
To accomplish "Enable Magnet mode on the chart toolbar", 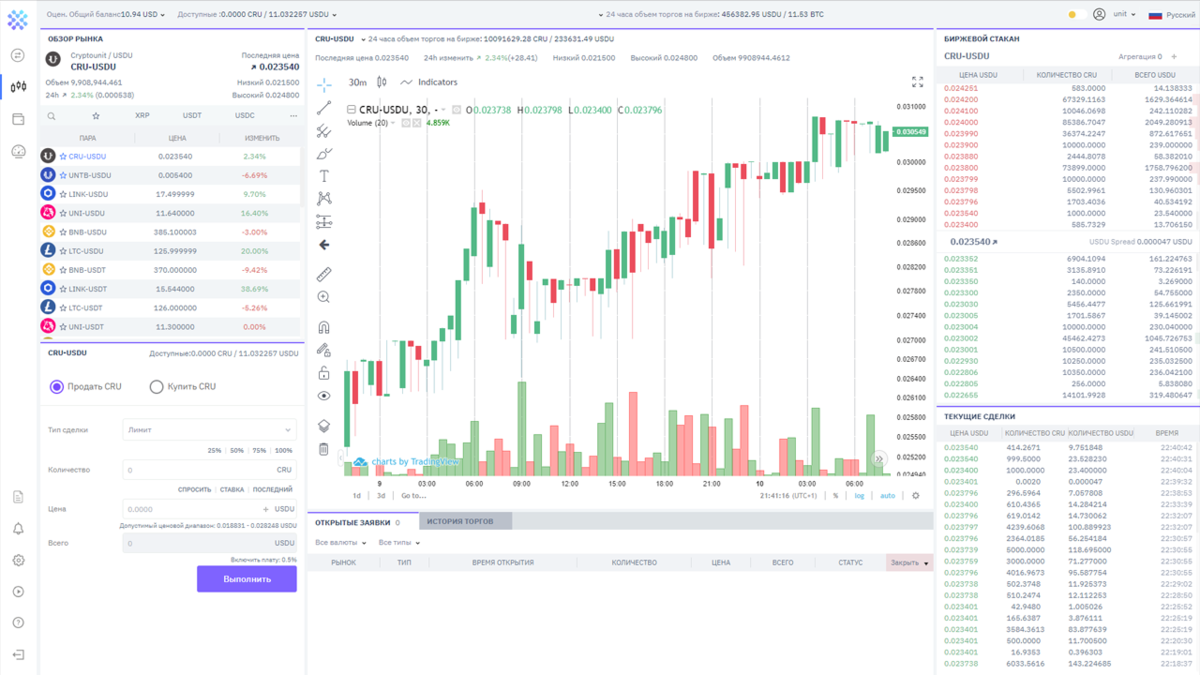I will pyautogui.click(x=322, y=329).
